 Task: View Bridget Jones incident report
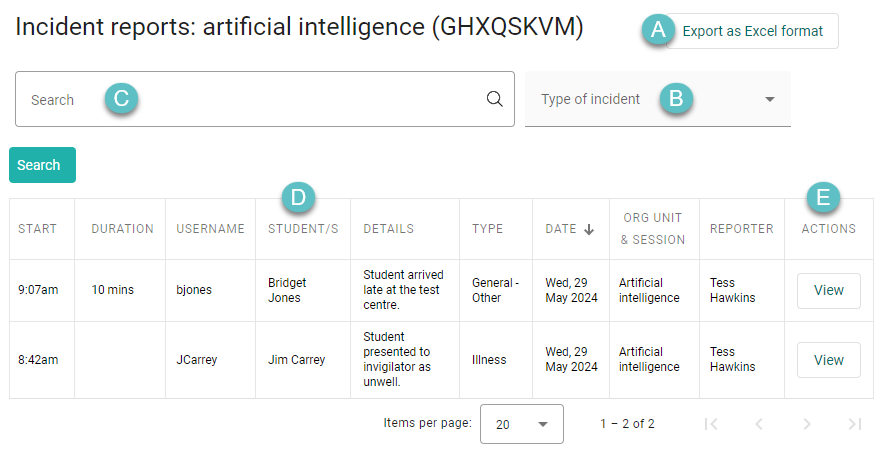tap(828, 290)
